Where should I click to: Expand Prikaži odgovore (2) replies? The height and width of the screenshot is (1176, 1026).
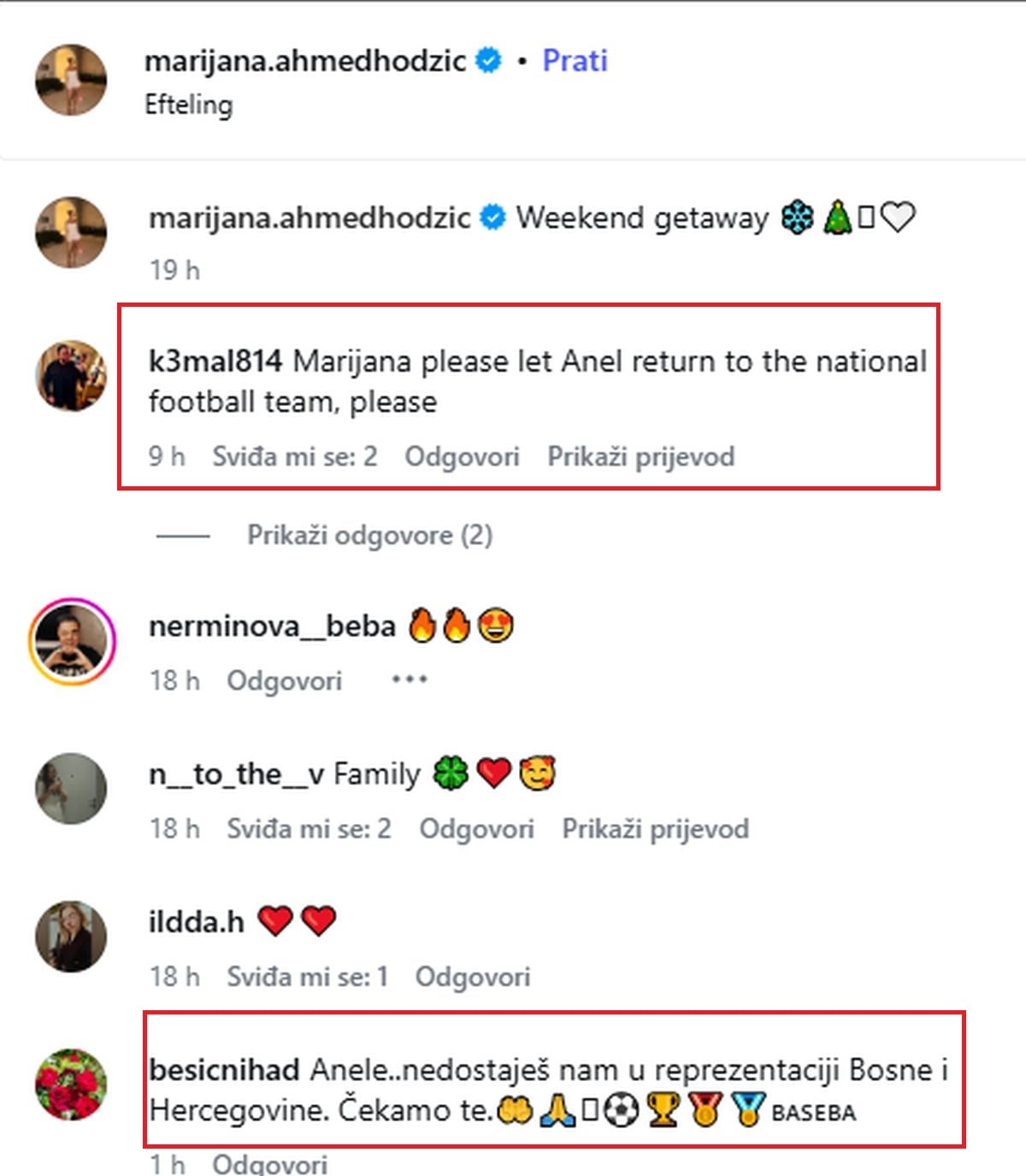tap(369, 535)
